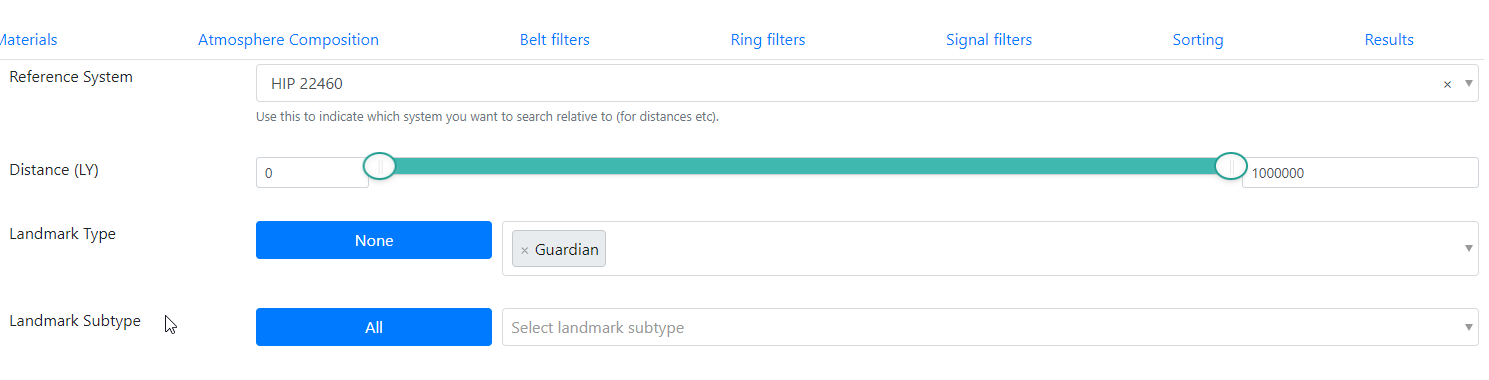Expand the Reference System dropdown arrow
The width and height of the screenshot is (1489, 380).
[1468, 84]
